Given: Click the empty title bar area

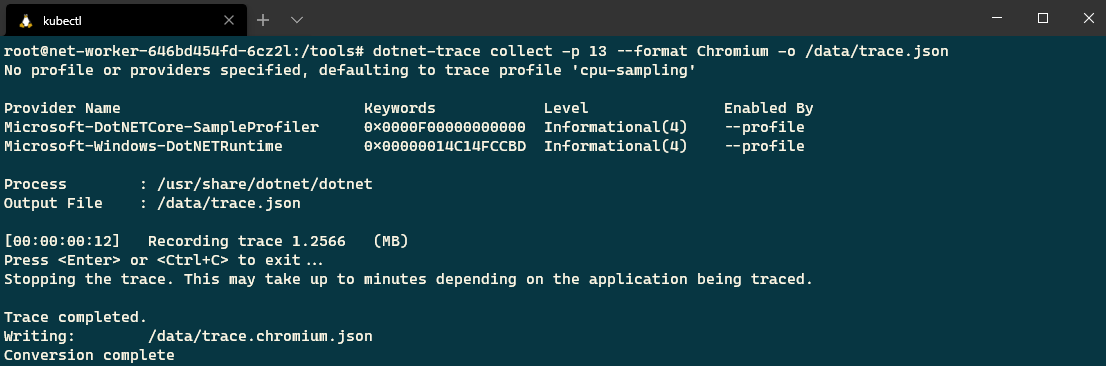Looking at the screenshot, I should pos(635,18).
